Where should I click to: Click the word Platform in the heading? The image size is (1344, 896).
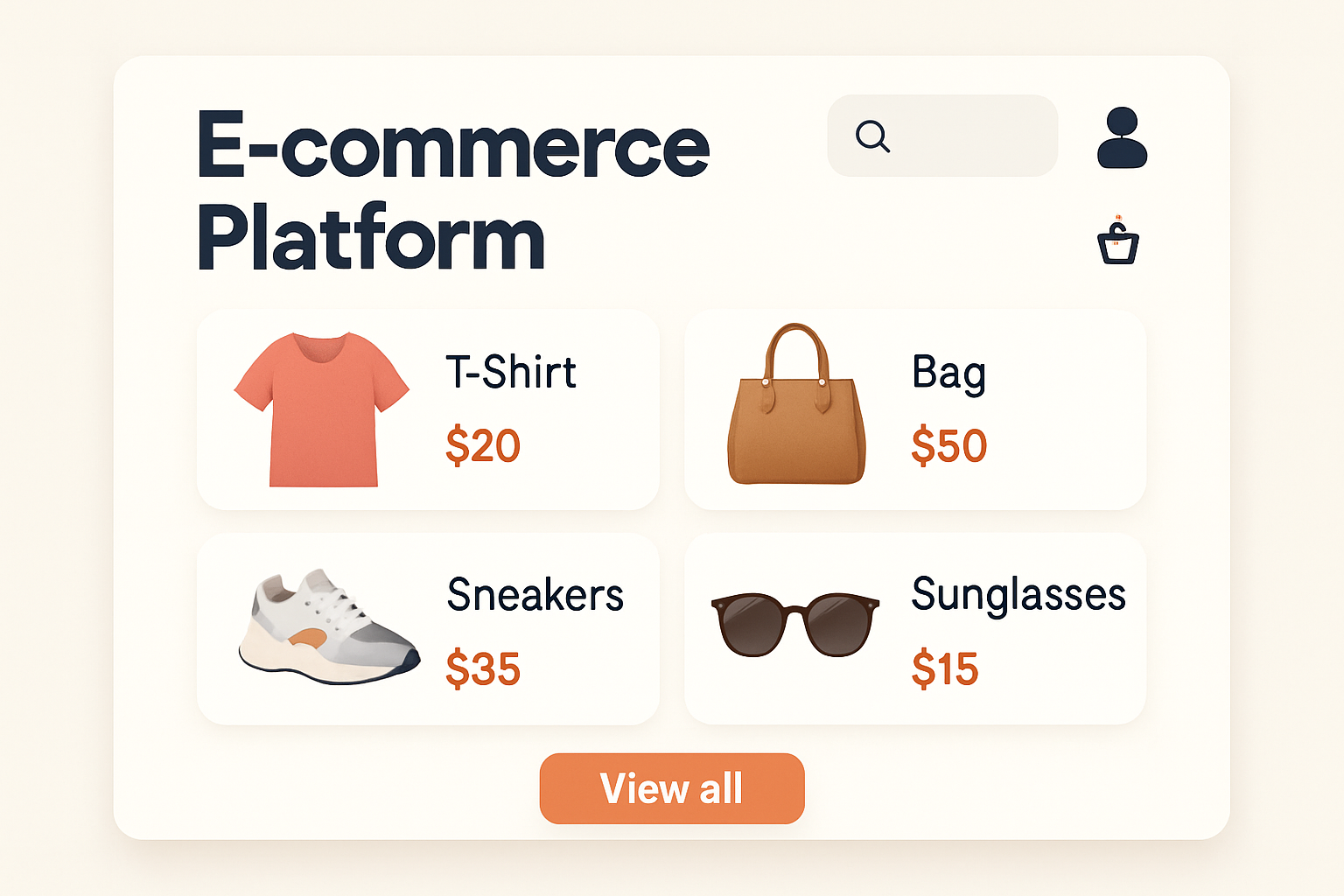pos(371,238)
